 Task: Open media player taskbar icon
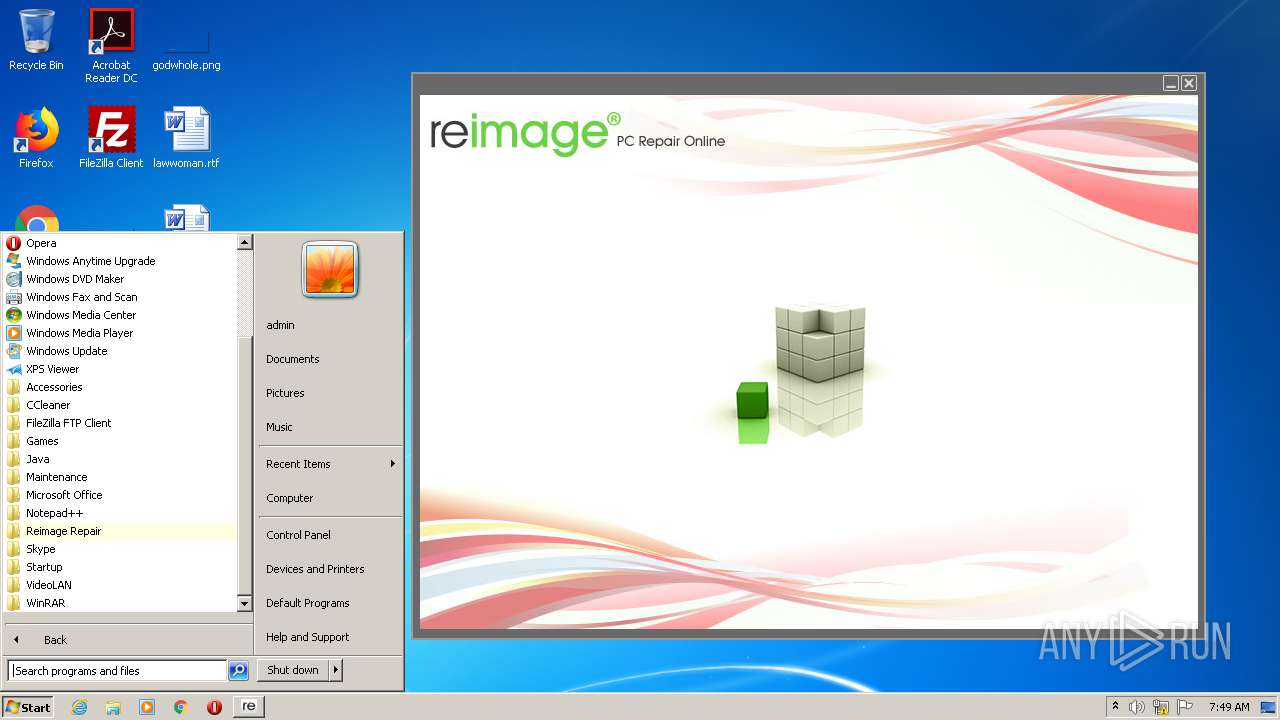point(147,707)
